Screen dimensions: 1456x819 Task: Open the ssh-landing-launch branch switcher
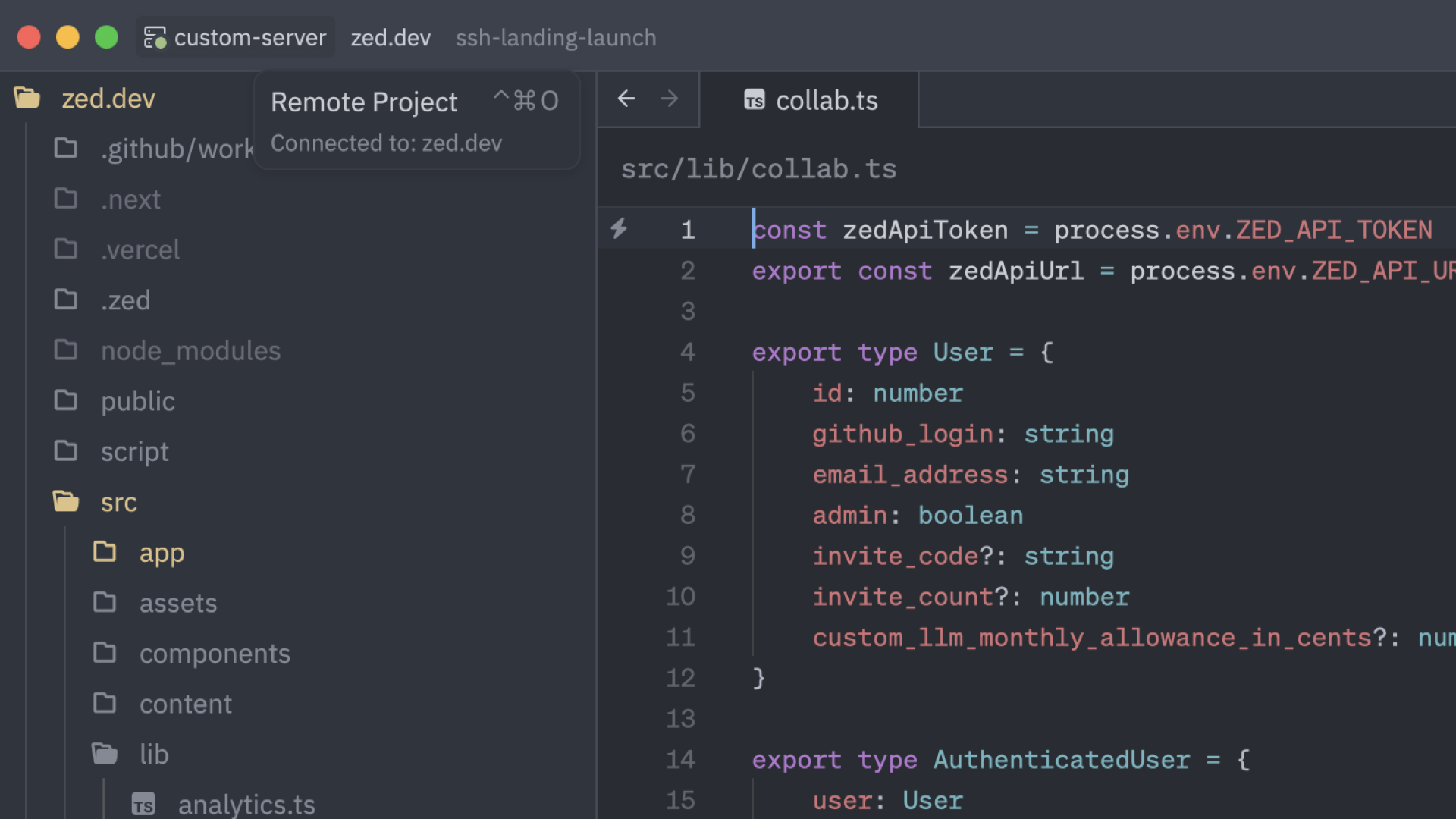coord(555,38)
